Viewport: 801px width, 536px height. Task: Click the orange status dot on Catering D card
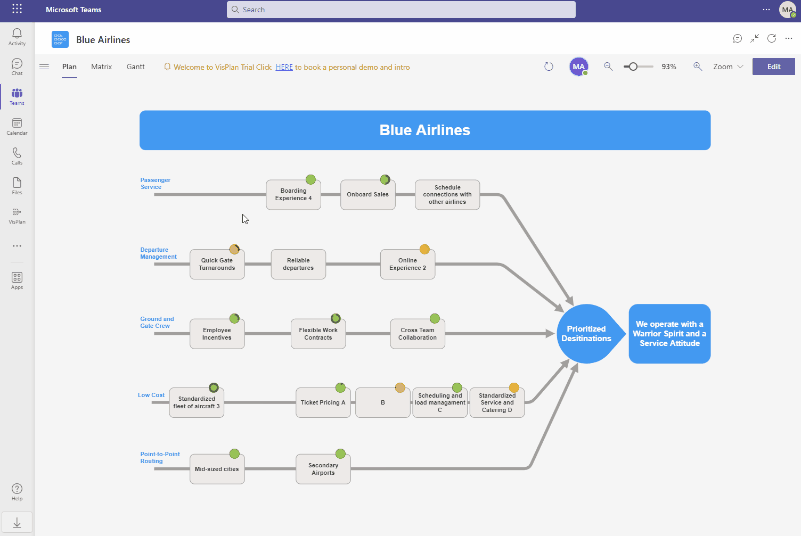pos(514,388)
